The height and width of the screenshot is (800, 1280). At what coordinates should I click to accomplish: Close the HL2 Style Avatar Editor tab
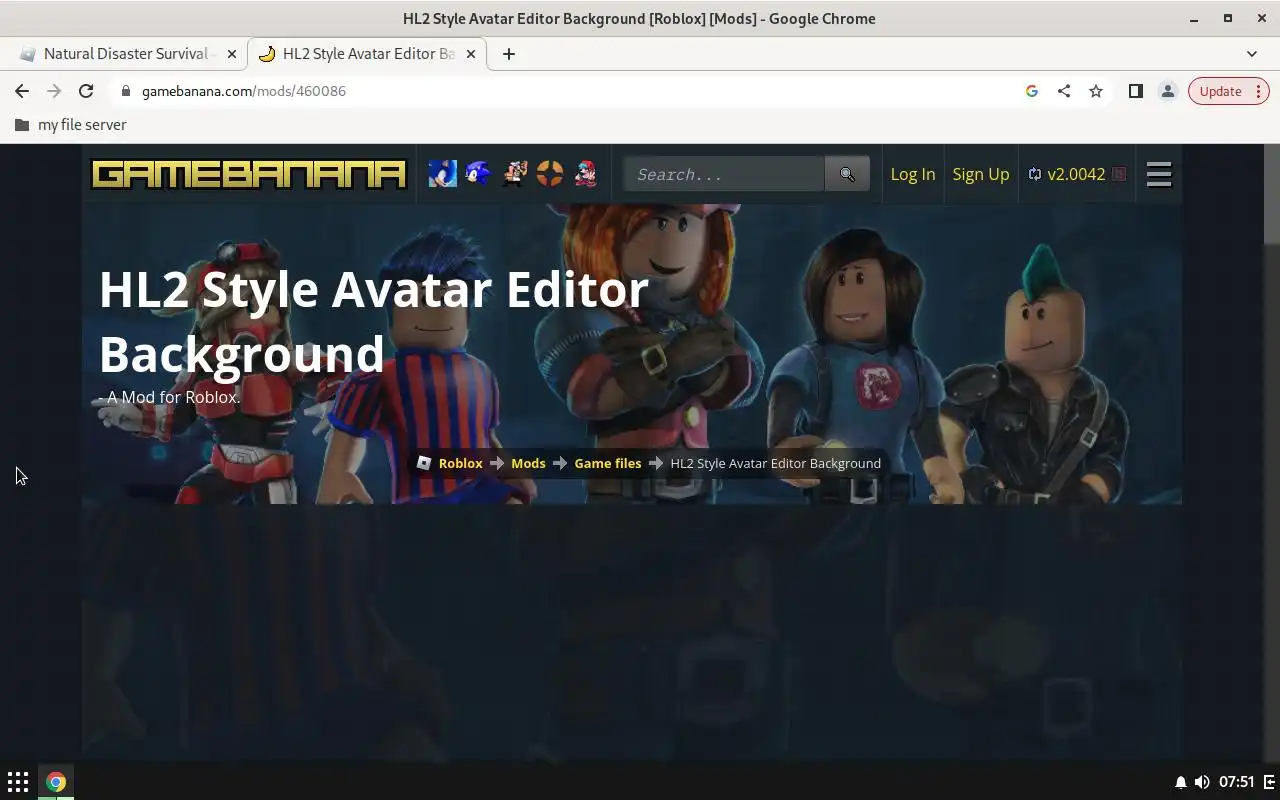[471, 54]
